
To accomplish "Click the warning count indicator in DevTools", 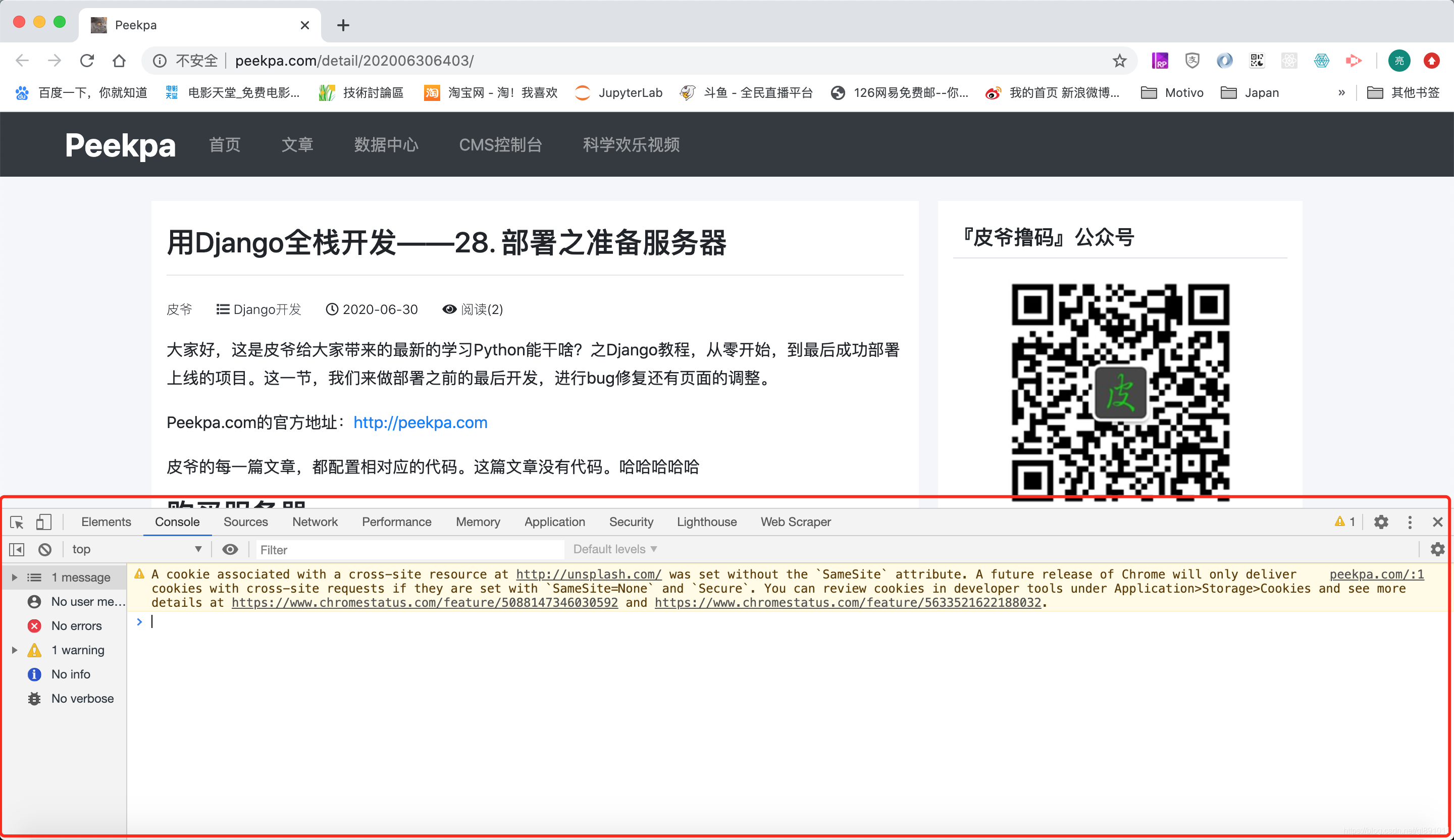I will tap(1345, 522).
